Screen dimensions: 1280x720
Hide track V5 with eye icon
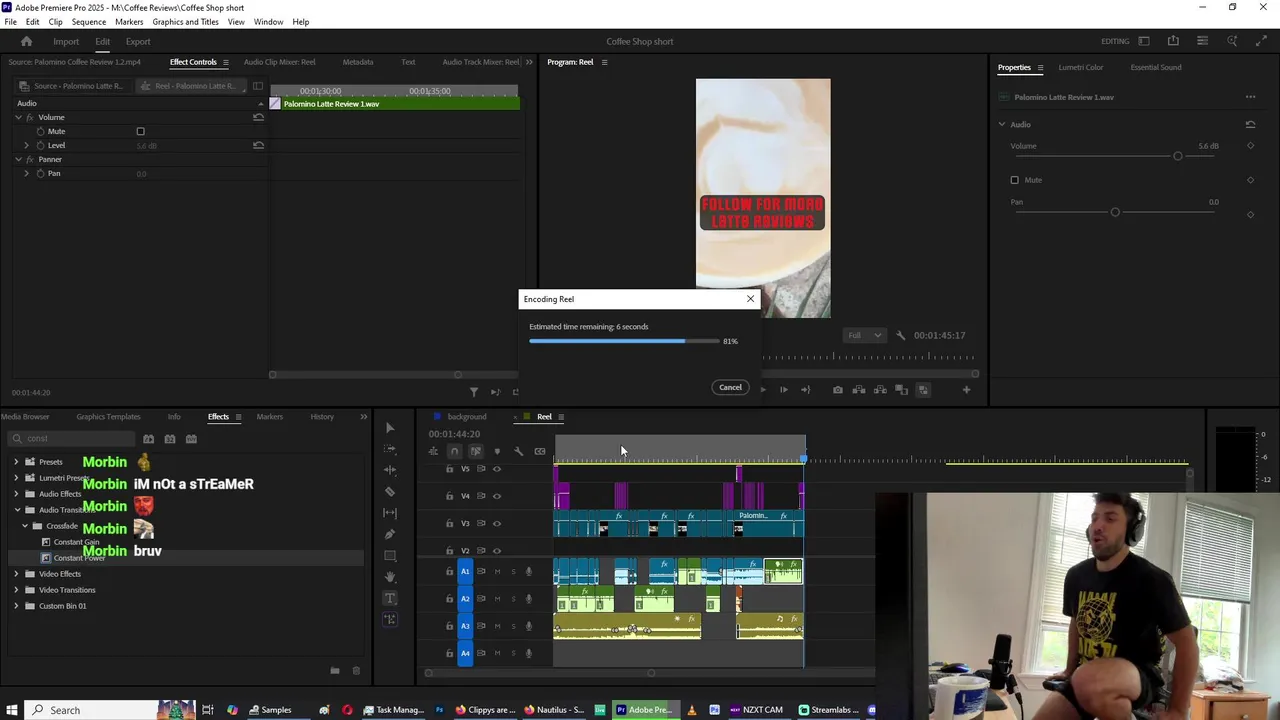497,469
